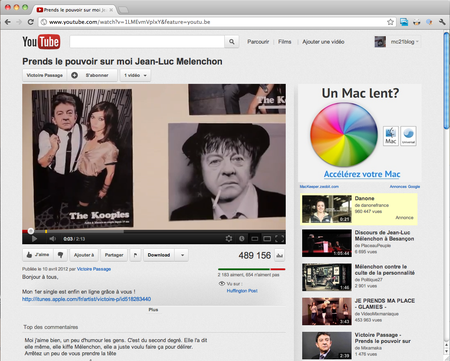Click Top des commentaires heading
Image resolution: width=450 pixels, height=361 pixels.
pyautogui.click(x=51, y=327)
